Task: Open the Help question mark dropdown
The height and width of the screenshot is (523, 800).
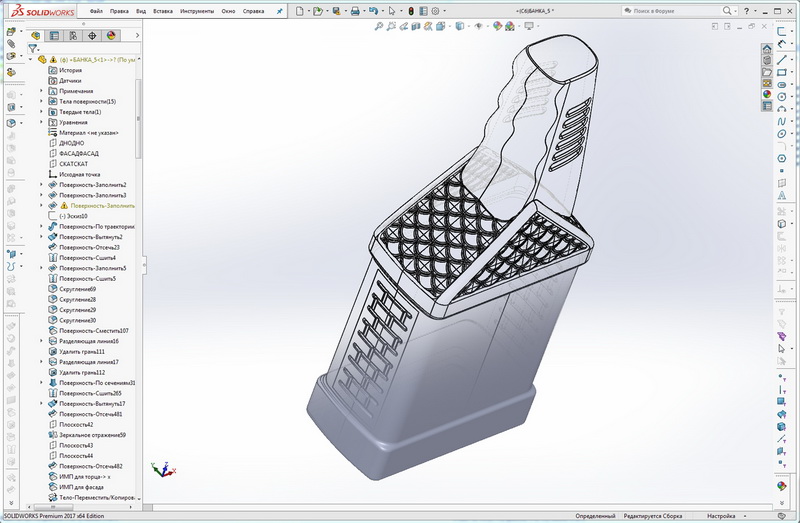Action: 754,11
